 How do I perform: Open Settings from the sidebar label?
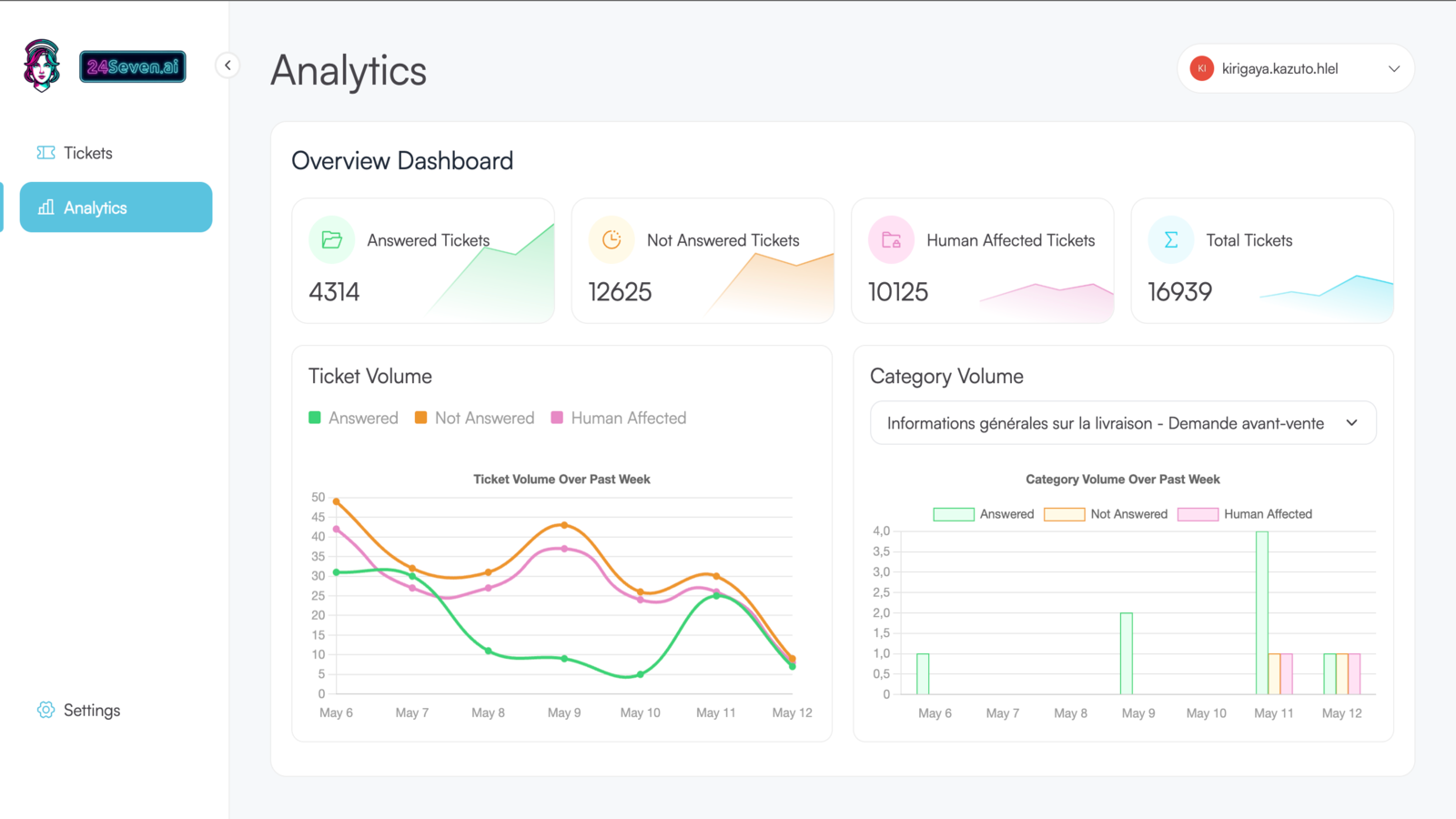pyautogui.click(x=92, y=711)
